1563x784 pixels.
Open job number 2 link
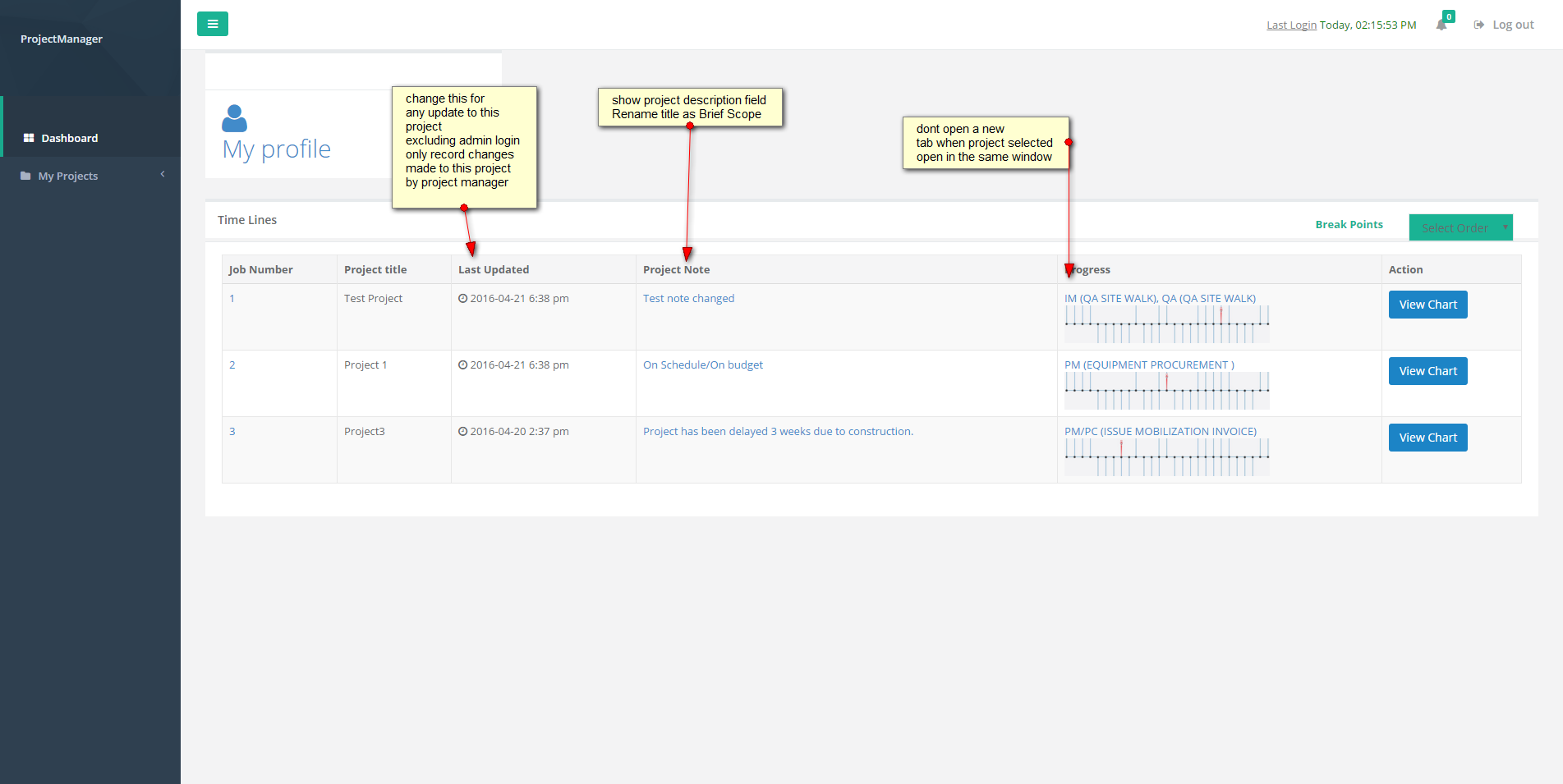[232, 364]
